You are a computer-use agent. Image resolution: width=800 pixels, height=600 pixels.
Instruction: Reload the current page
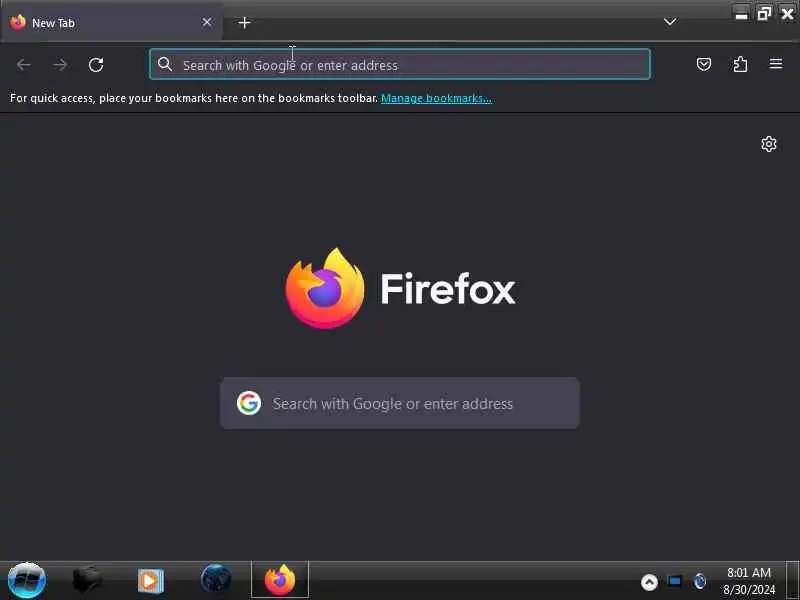(x=96, y=65)
